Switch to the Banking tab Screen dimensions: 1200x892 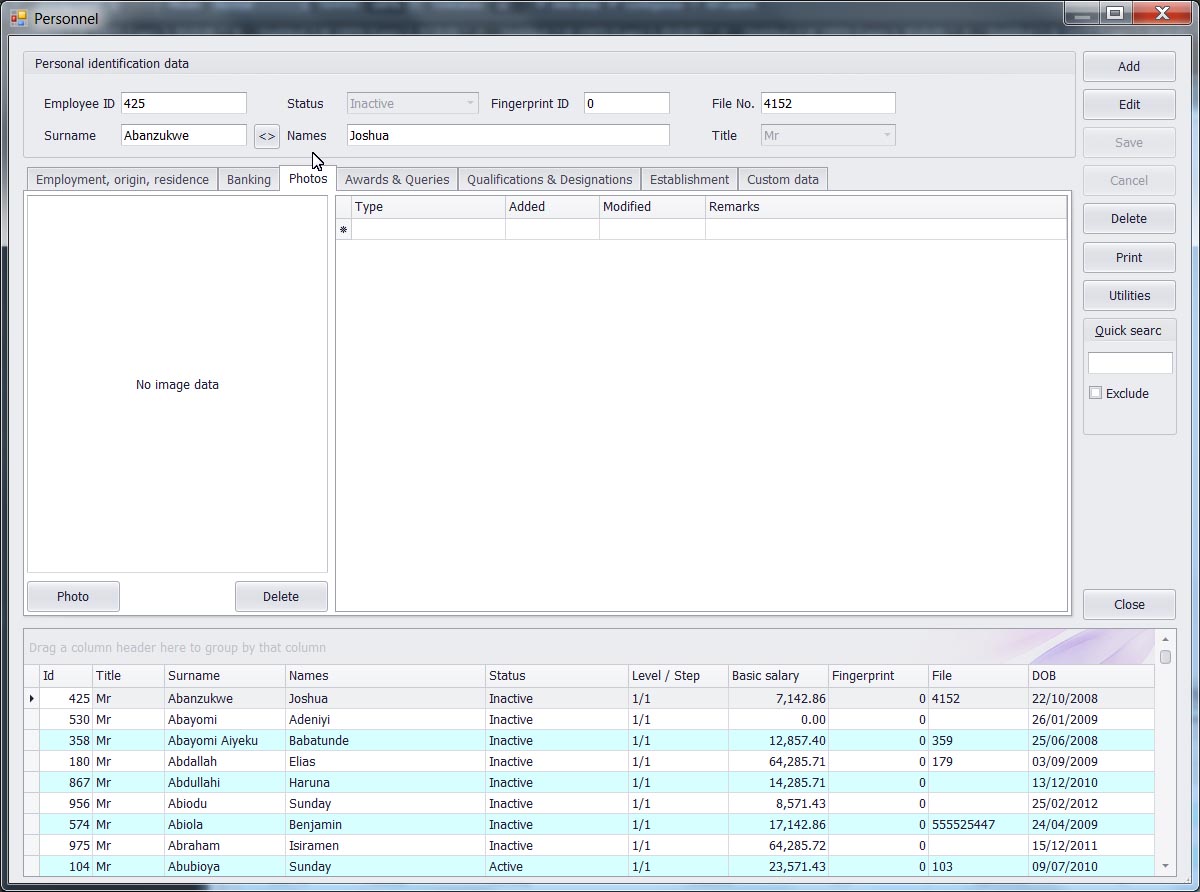pos(248,180)
